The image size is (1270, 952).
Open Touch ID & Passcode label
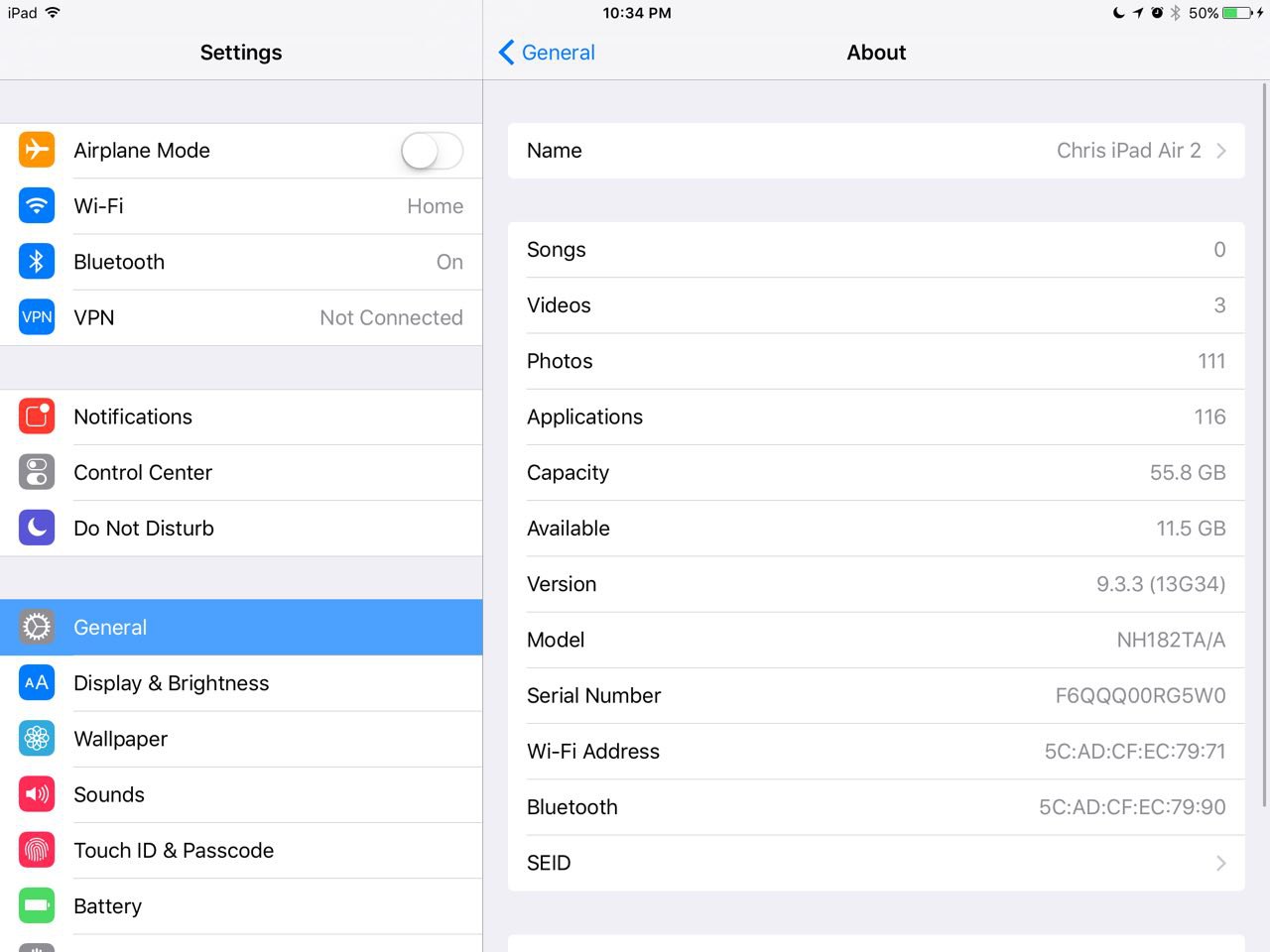(174, 850)
